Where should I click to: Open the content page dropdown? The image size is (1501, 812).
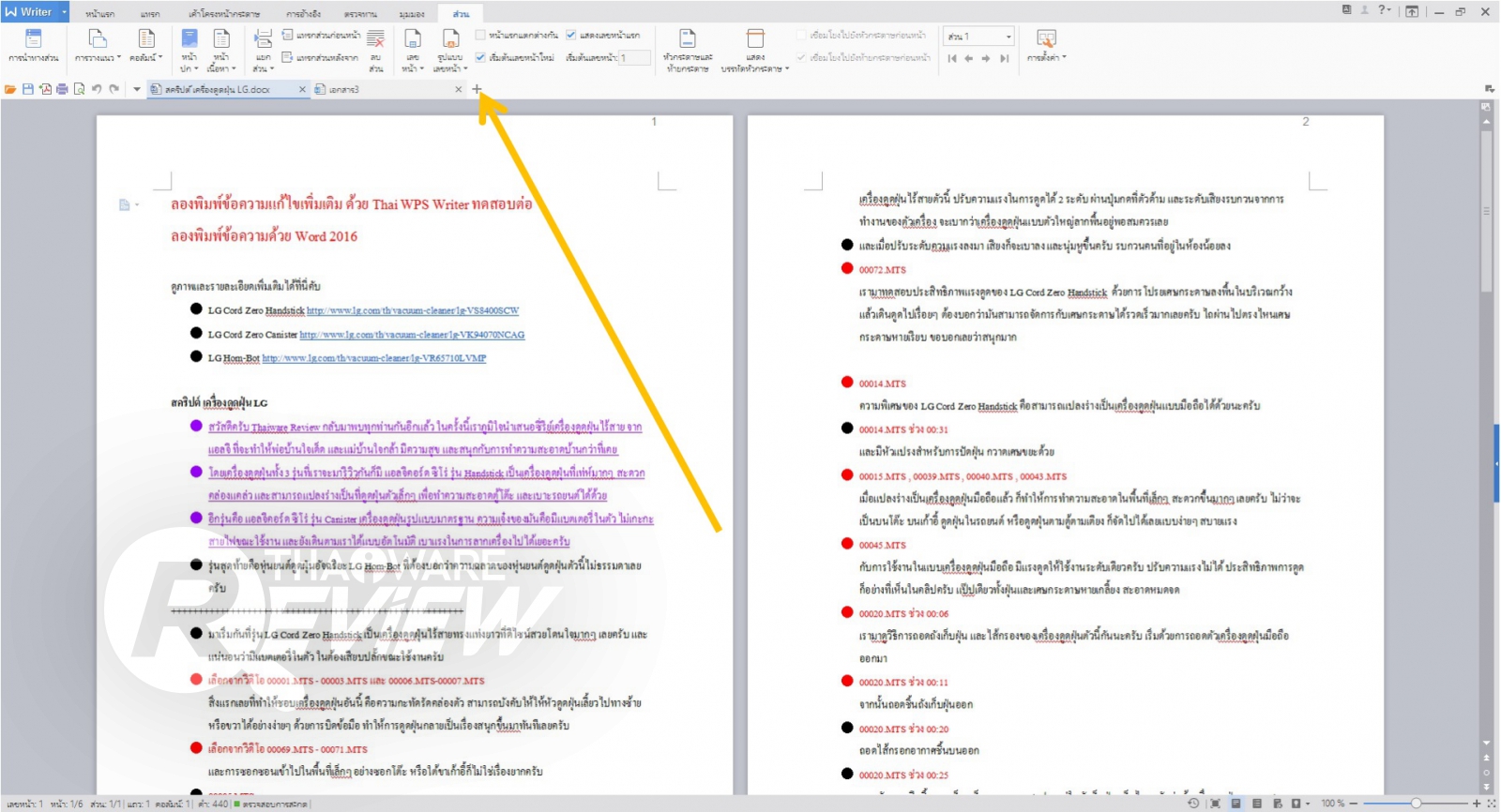pyautogui.click(x=221, y=50)
